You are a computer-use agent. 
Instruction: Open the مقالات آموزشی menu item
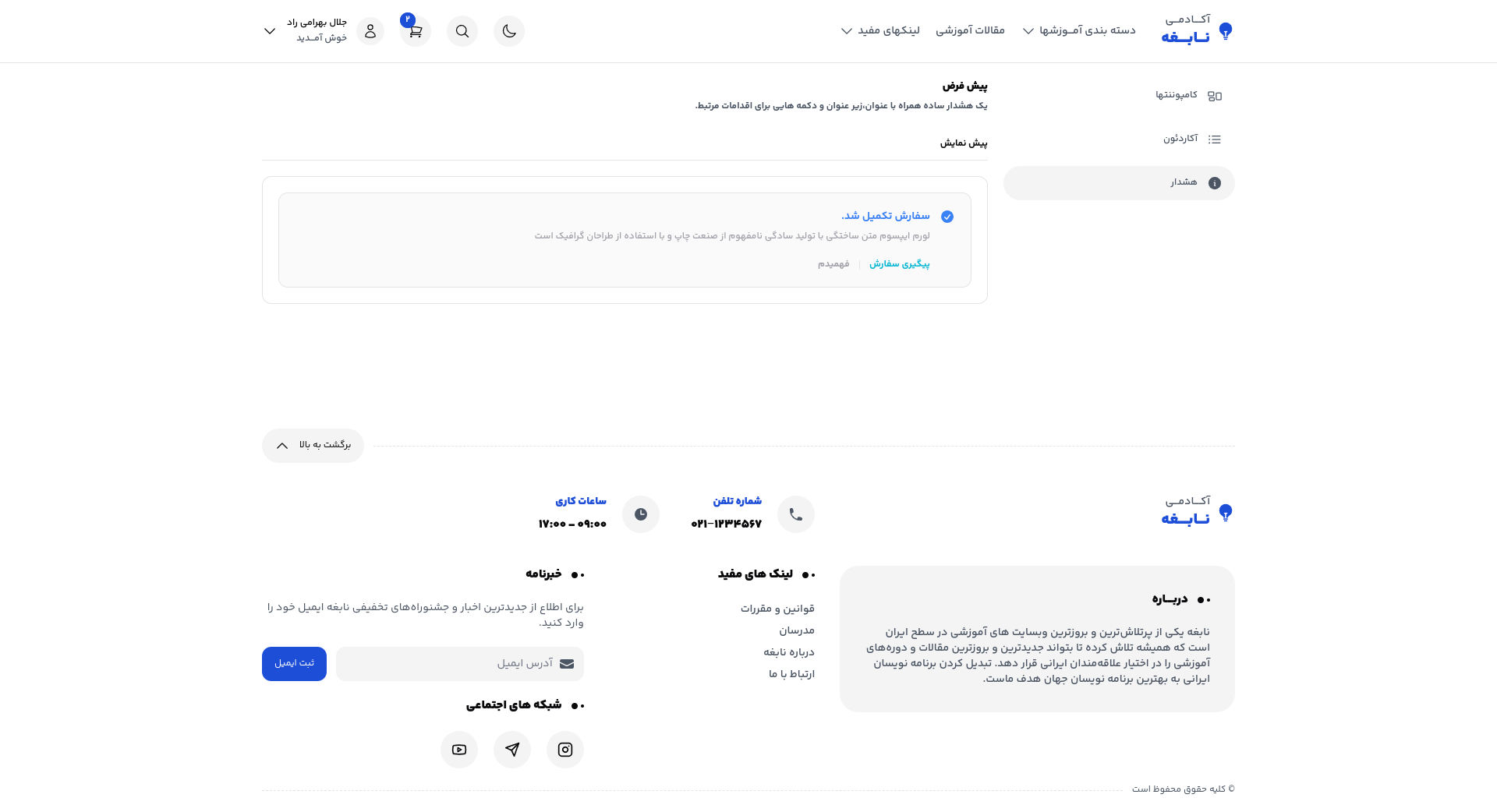coord(970,31)
